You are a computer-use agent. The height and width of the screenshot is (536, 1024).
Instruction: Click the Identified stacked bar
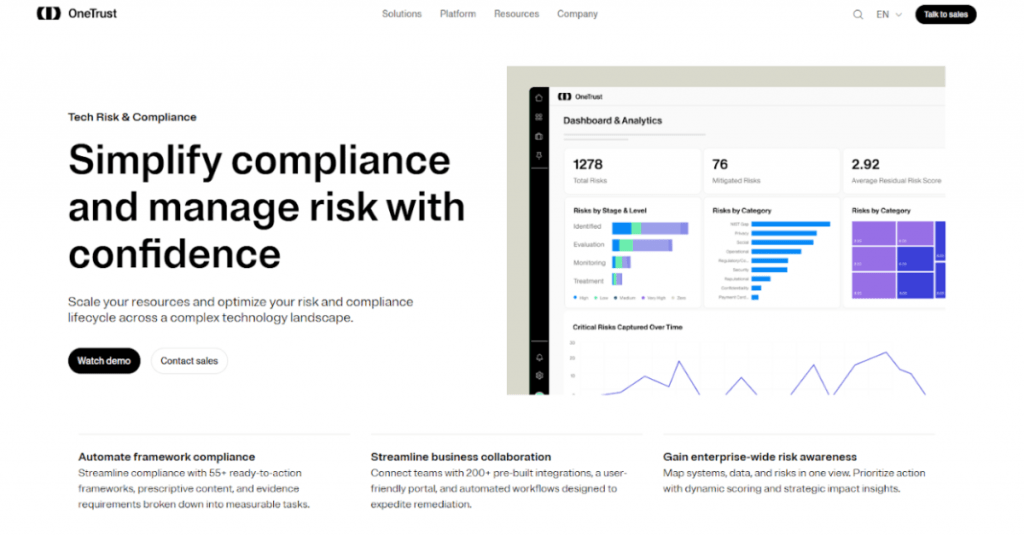(x=650, y=228)
